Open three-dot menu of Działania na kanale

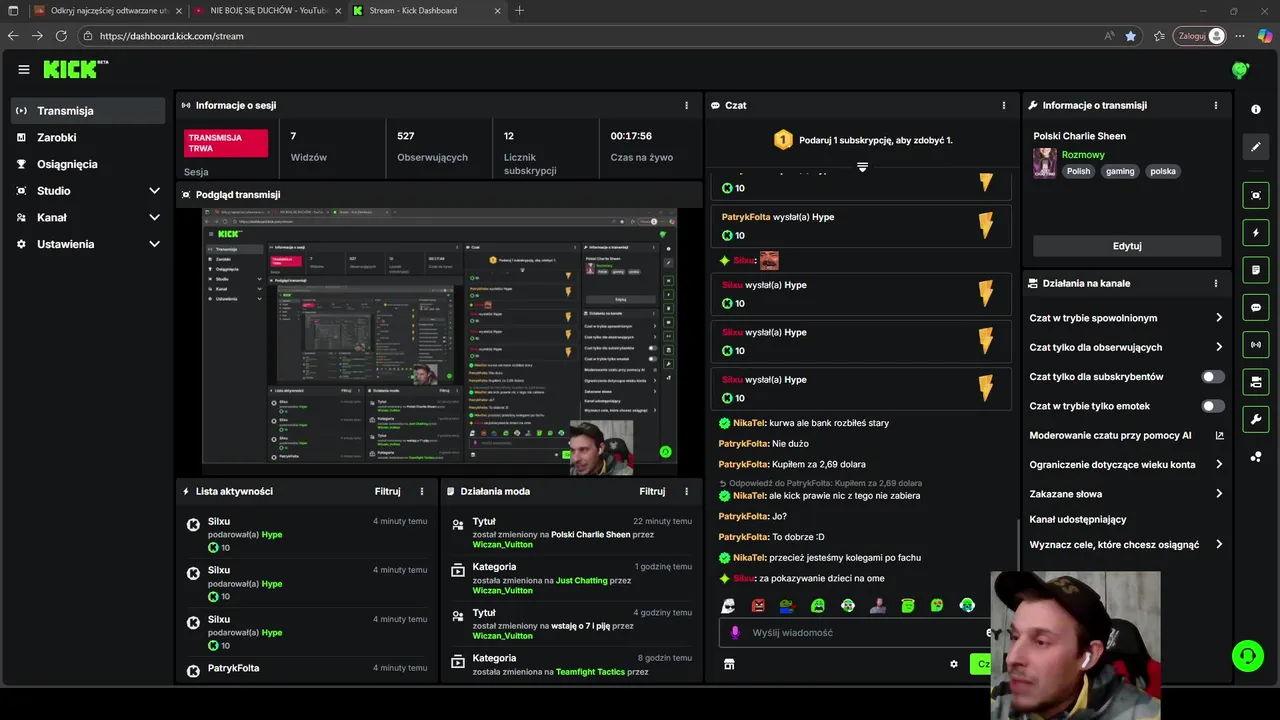coord(1216,283)
